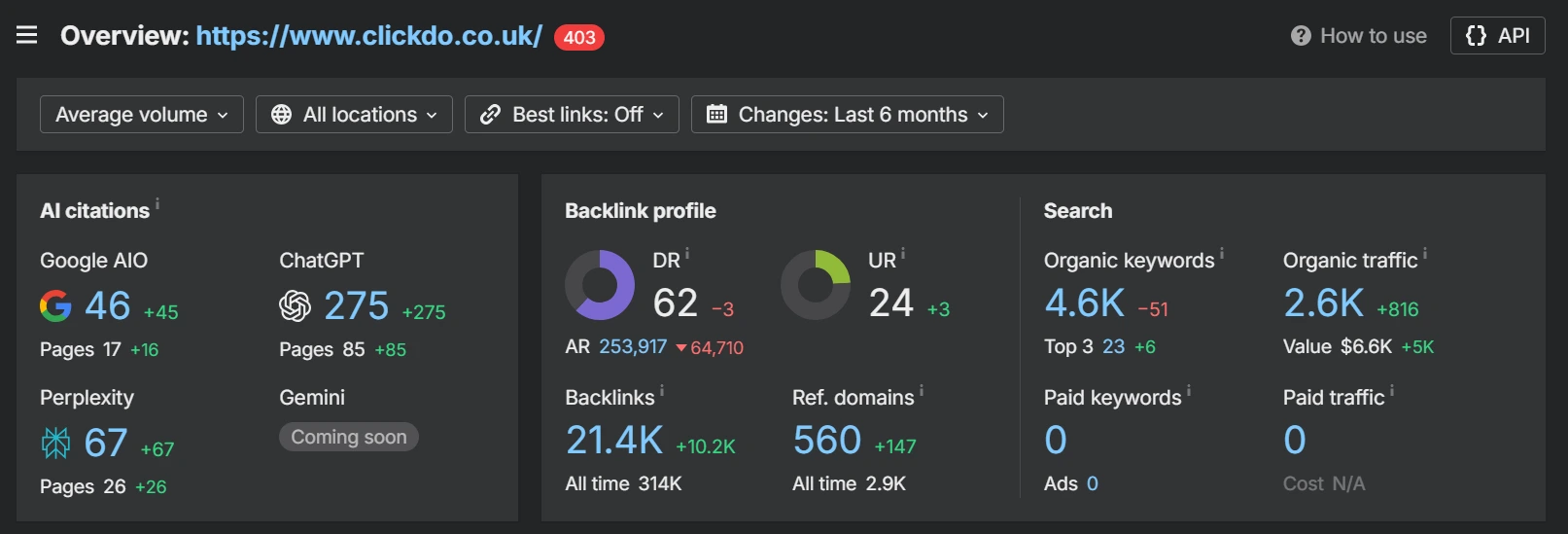Click the Organic traffic info icon

click(1425, 254)
